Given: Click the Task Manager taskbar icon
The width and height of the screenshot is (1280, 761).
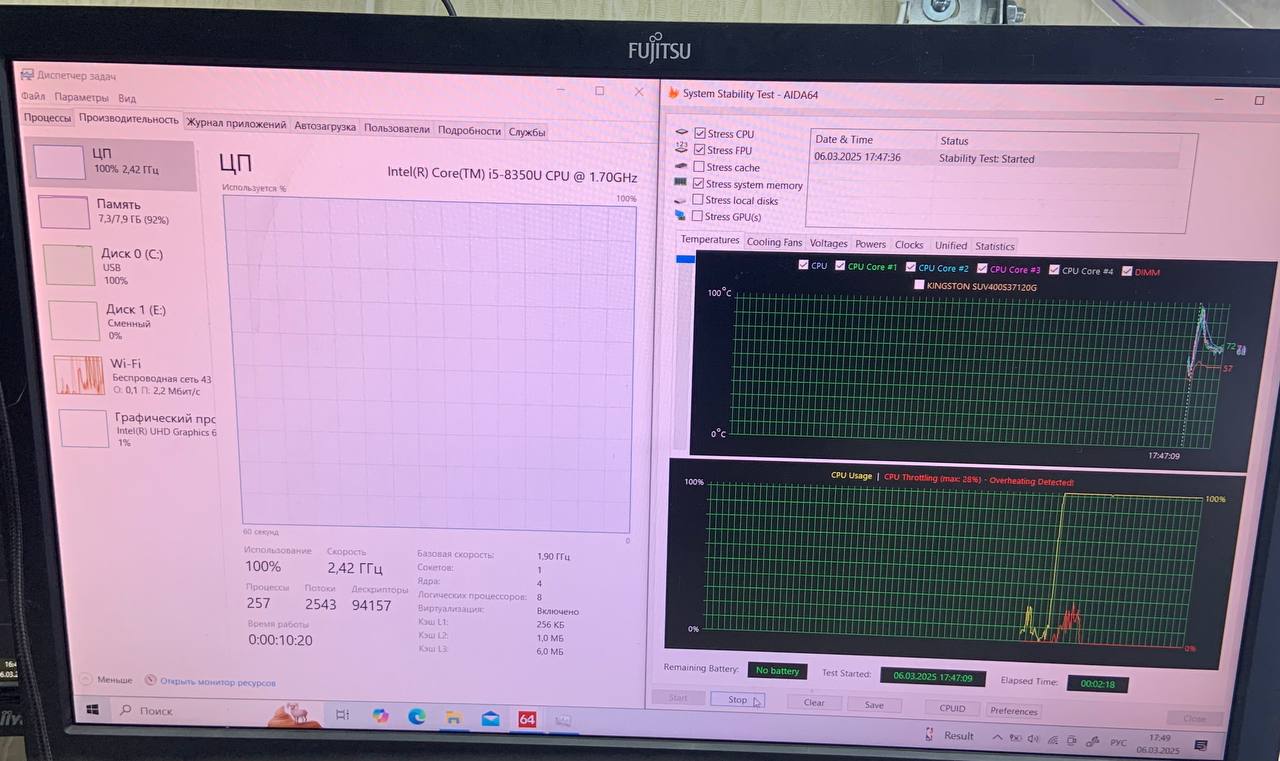Looking at the screenshot, I should 563,720.
